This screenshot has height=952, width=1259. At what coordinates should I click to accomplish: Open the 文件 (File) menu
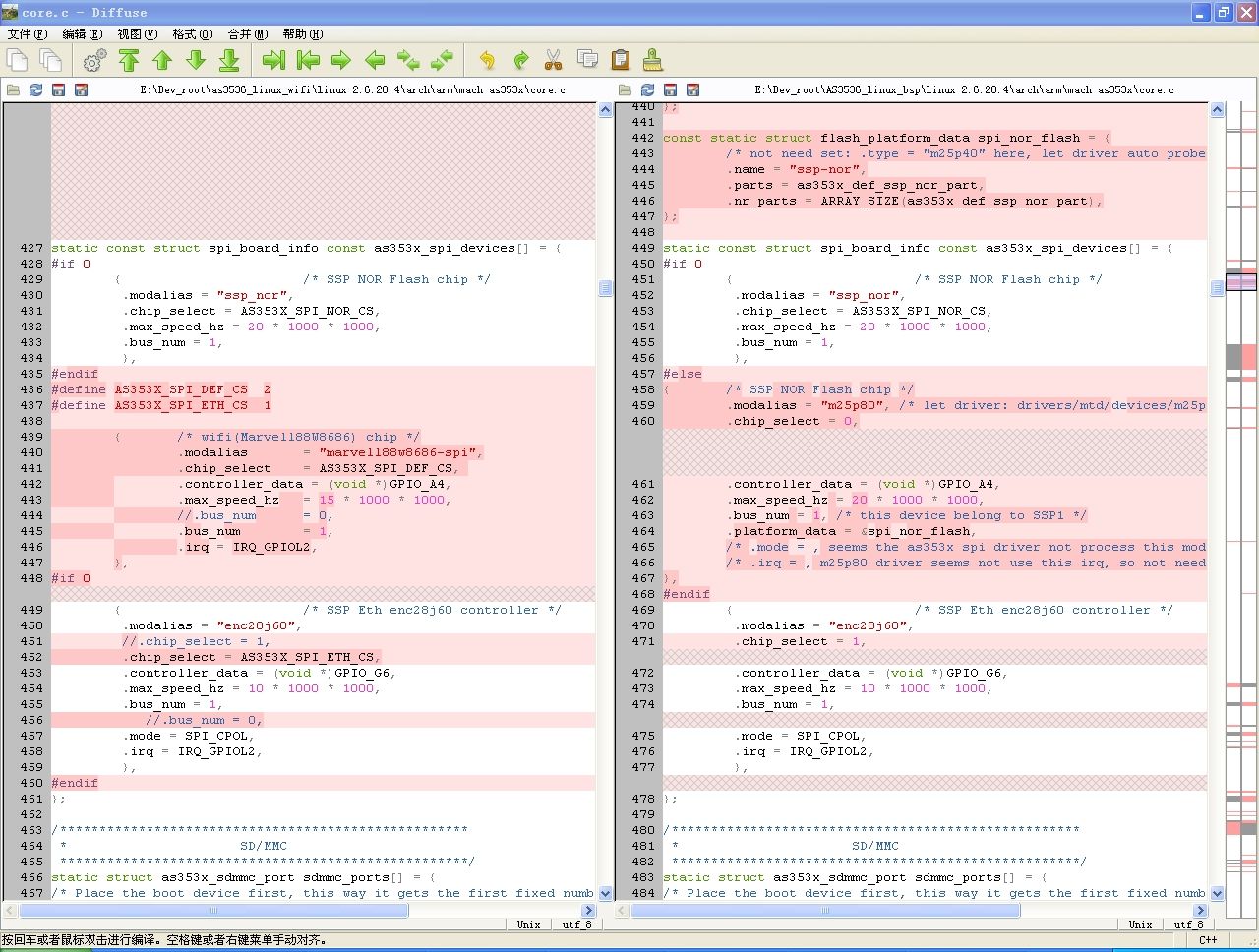[27, 34]
